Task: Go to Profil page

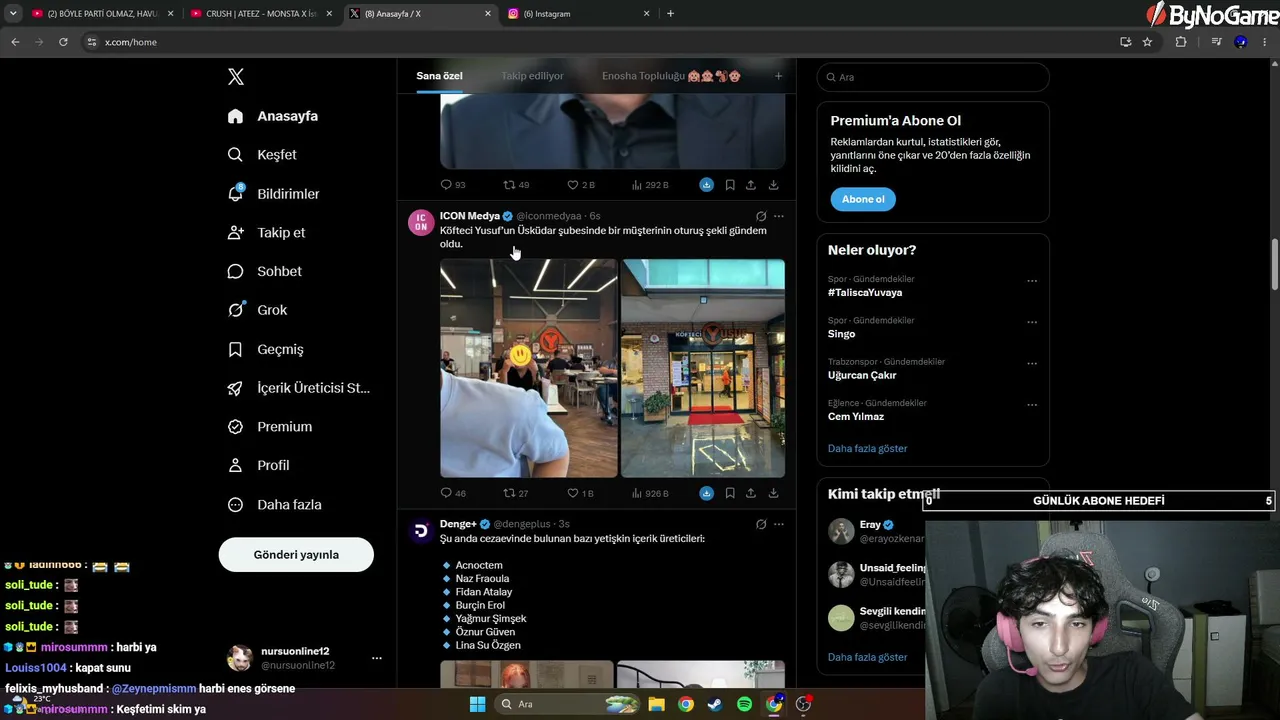Action: [258, 466]
